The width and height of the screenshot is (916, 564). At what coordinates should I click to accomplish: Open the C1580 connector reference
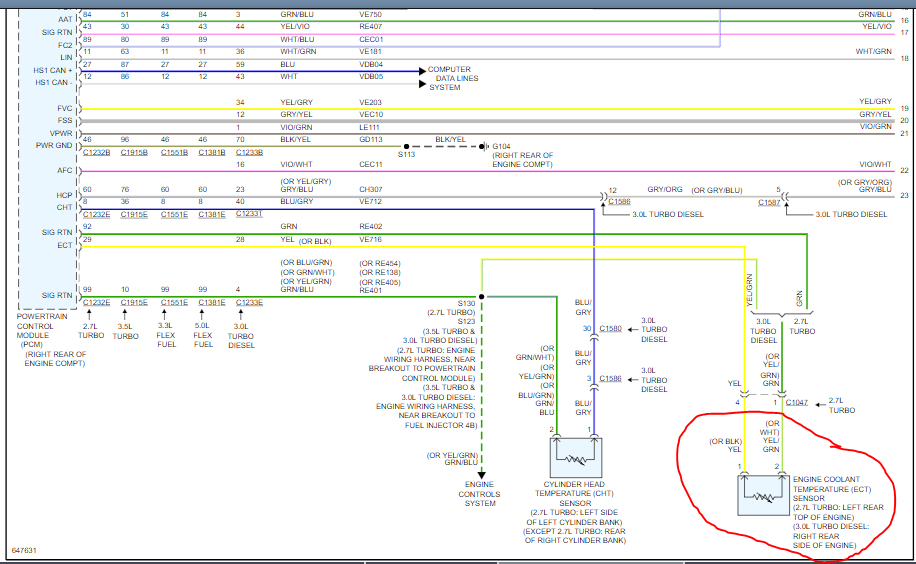coord(610,328)
